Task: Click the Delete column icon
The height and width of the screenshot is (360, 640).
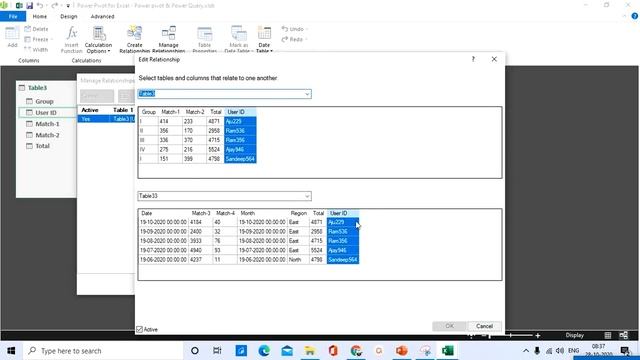Action: [x=28, y=29]
